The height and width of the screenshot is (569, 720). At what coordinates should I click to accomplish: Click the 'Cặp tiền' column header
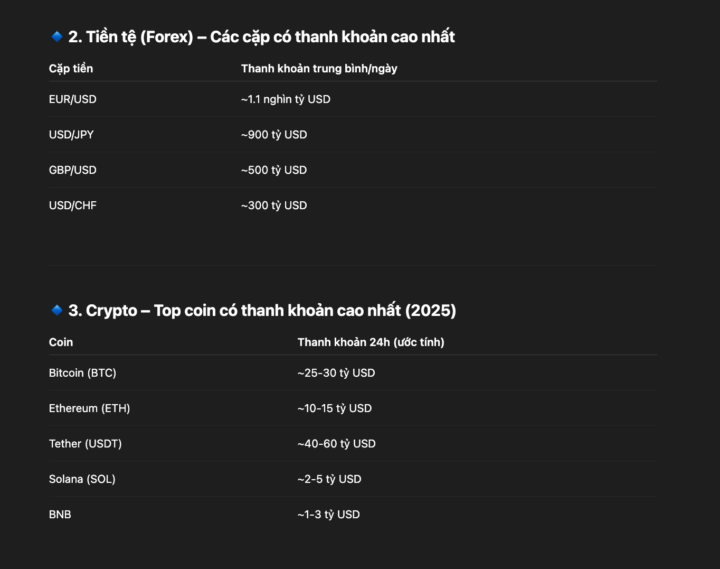[x=71, y=68]
